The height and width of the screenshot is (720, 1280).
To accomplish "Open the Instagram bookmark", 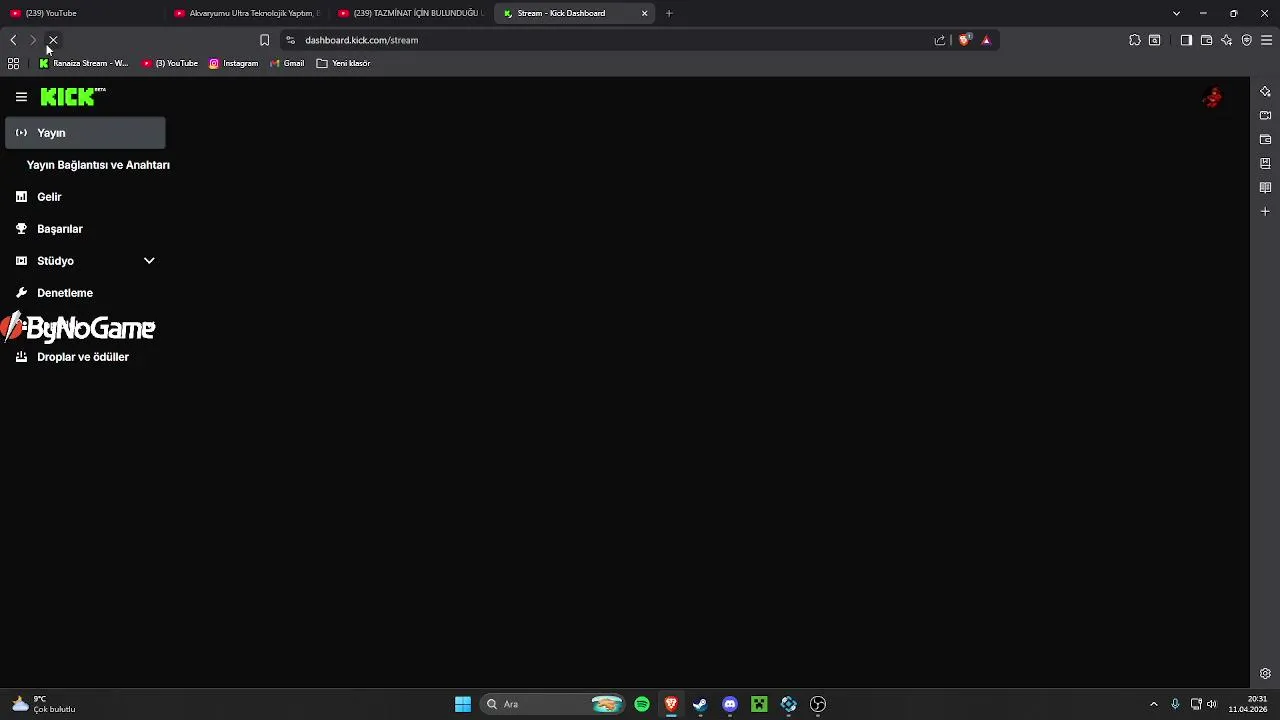I will coord(234,63).
